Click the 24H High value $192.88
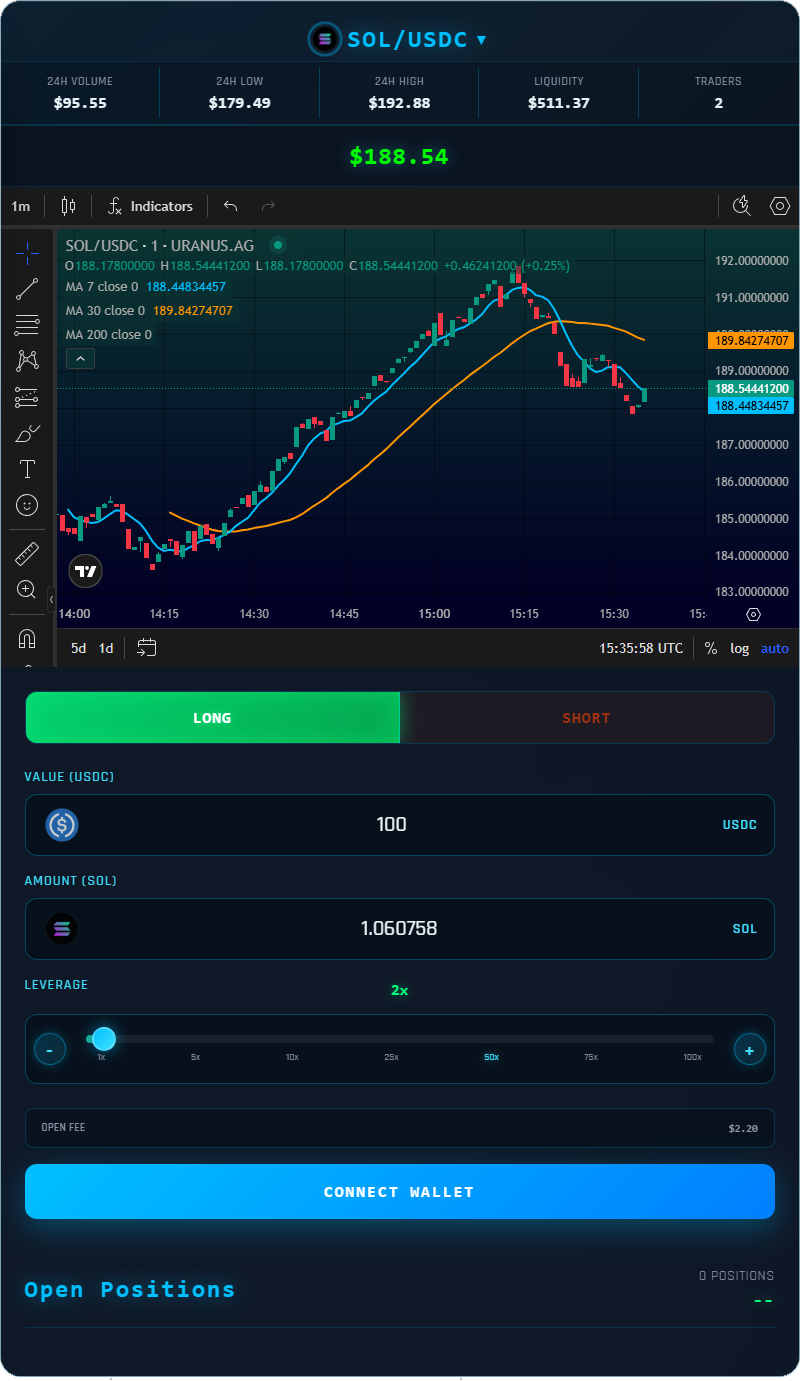Image resolution: width=800 pixels, height=1381 pixels. [399, 103]
